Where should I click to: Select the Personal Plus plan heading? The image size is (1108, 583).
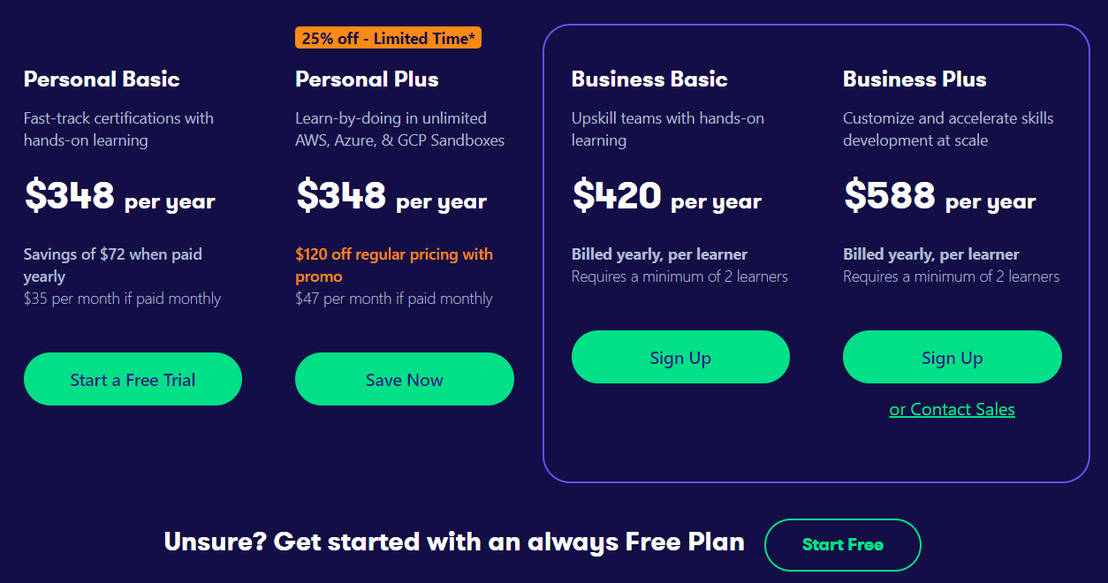[x=367, y=79]
